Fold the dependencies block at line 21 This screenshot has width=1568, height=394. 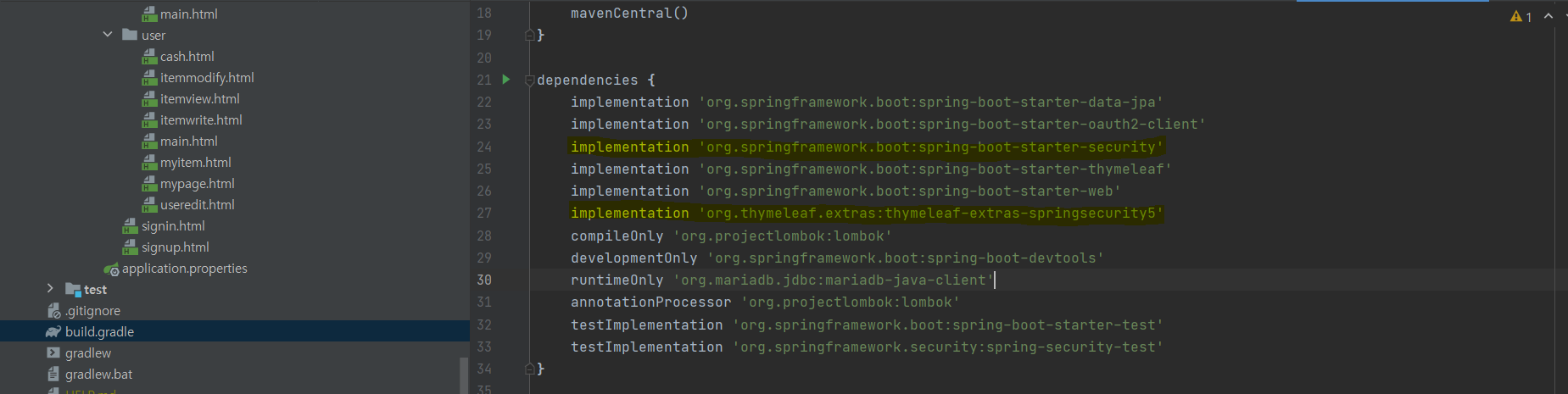529,80
